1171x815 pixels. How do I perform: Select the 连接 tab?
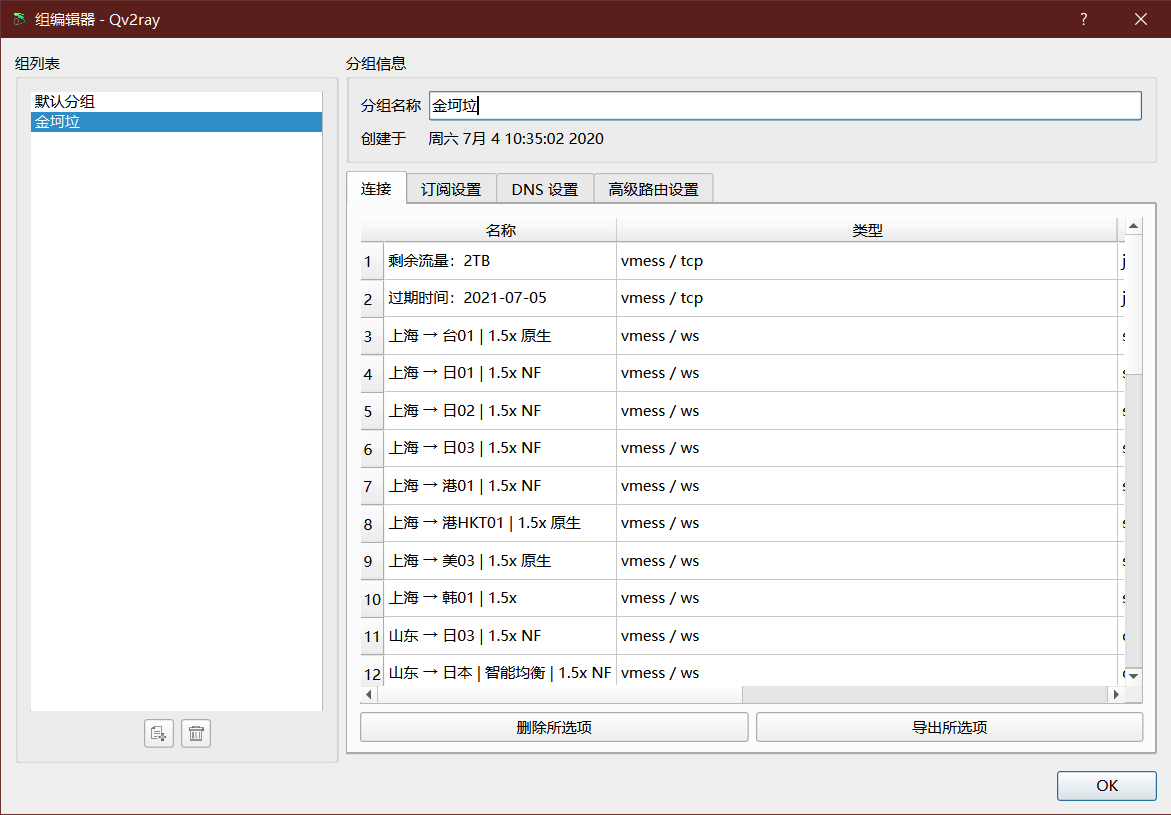(x=376, y=188)
